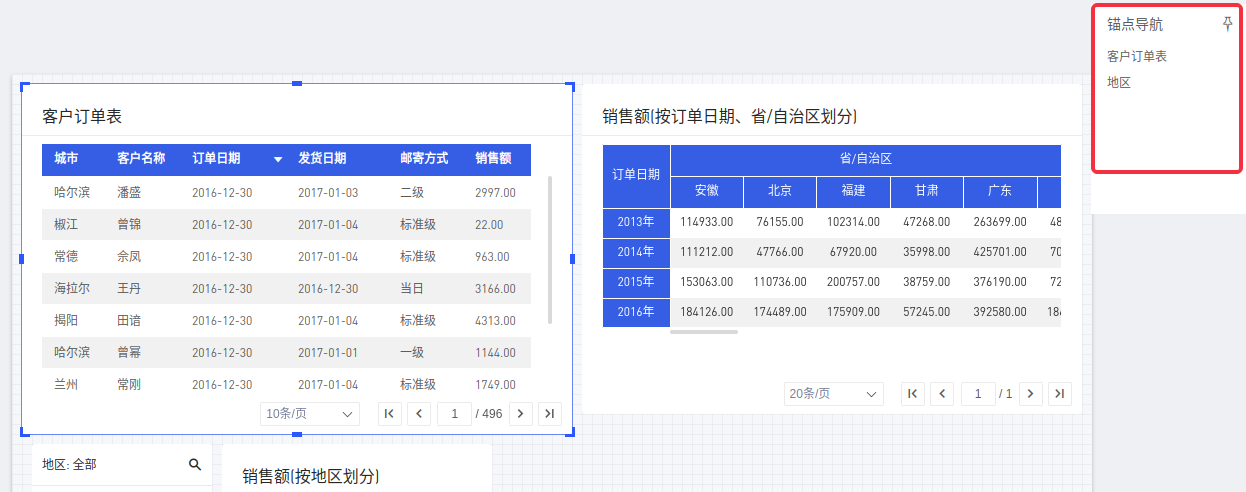Navigate to 地区 anchor link
Image resolution: width=1246 pixels, height=492 pixels.
[x=1119, y=82]
